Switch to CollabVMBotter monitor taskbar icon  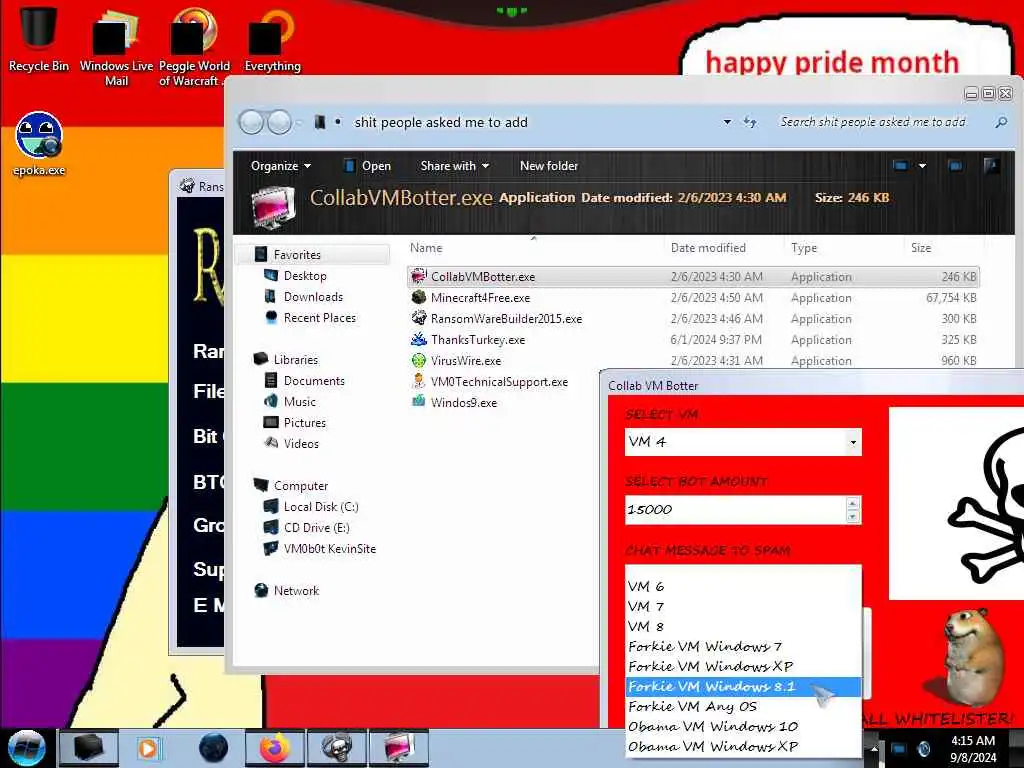coord(399,748)
